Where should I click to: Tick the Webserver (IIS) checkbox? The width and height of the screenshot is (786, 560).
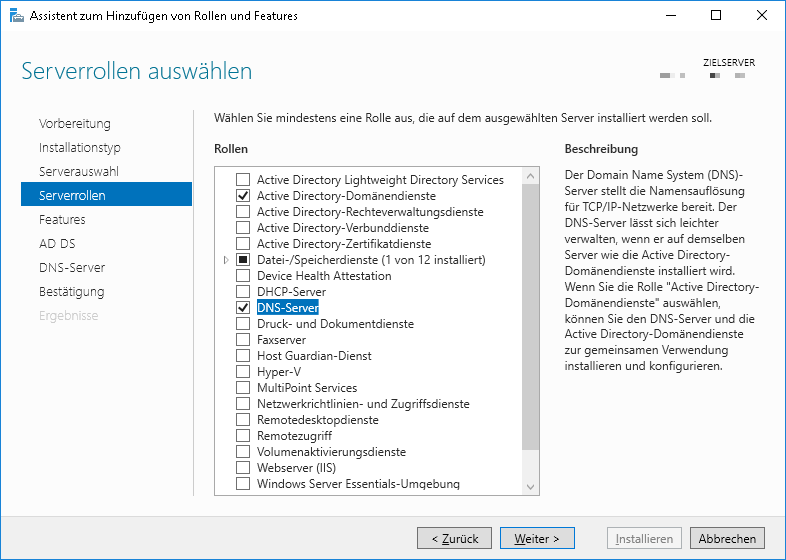tap(242, 468)
